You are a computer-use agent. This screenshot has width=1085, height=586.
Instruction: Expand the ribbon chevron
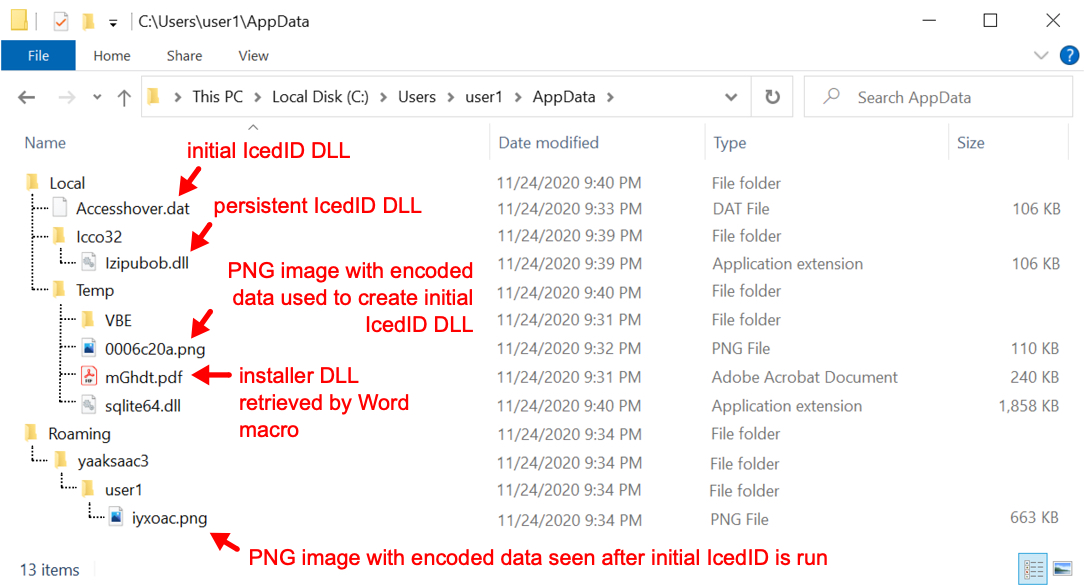coord(1041,55)
